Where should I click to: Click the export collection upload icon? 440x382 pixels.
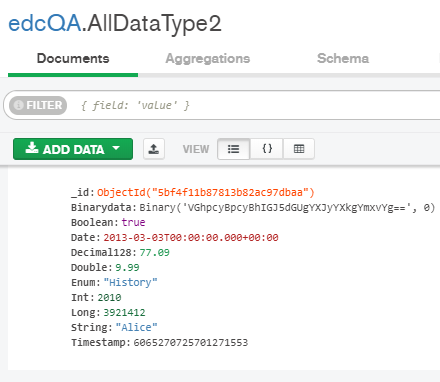click(x=154, y=149)
